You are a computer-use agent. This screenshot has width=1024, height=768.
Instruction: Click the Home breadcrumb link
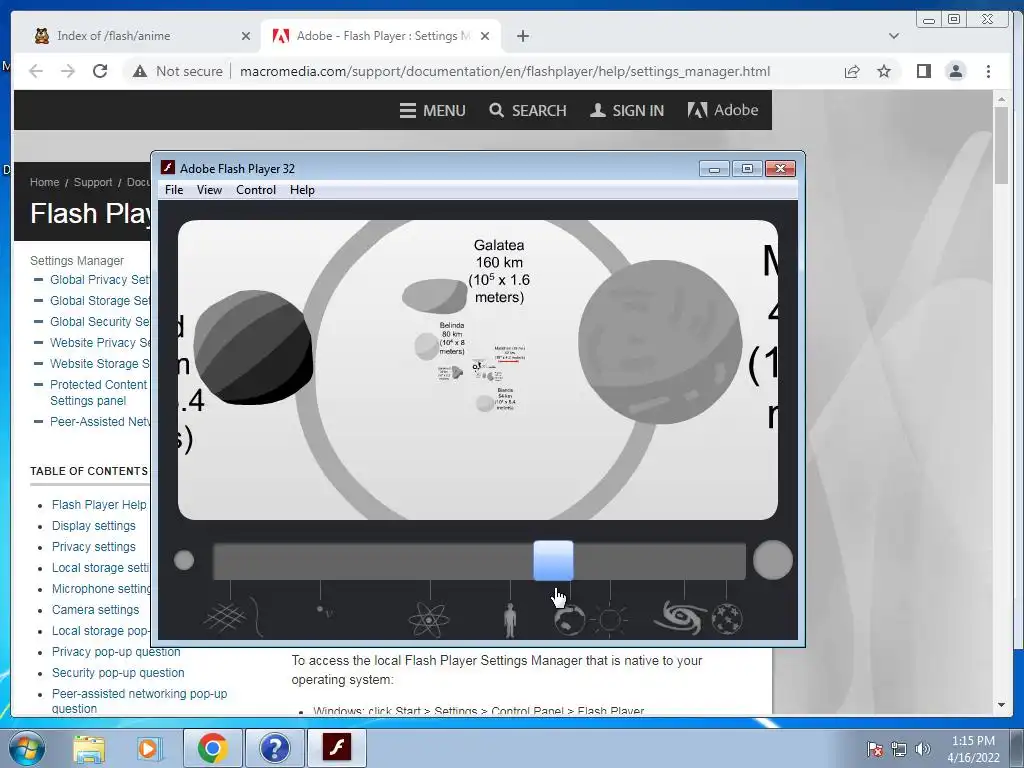tap(44, 182)
